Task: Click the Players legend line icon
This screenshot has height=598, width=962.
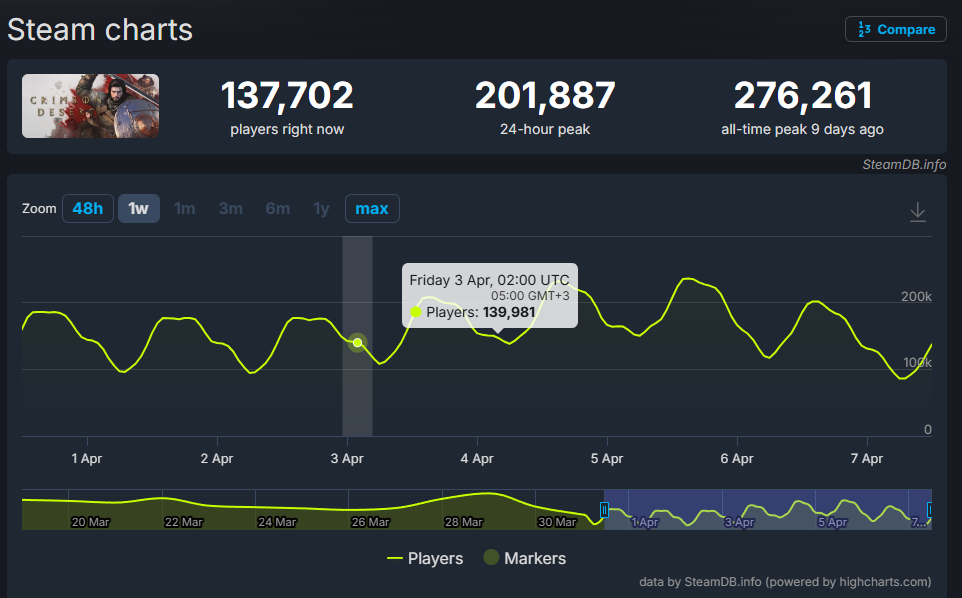Action: coord(395,558)
